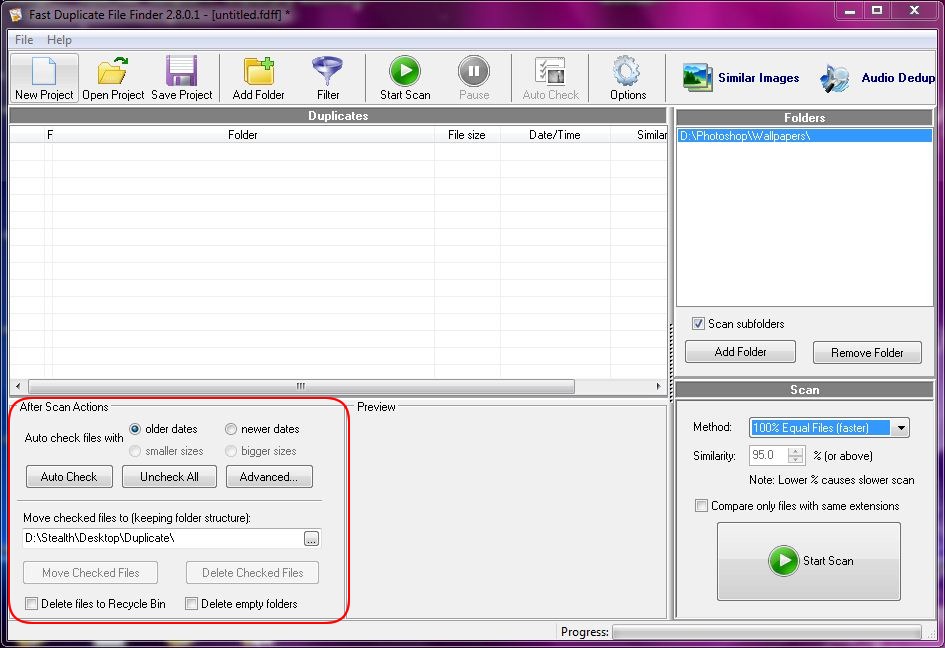The height and width of the screenshot is (648, 945).
Task: Toggle the Scan subfolders checkbox
Action: 698,324
